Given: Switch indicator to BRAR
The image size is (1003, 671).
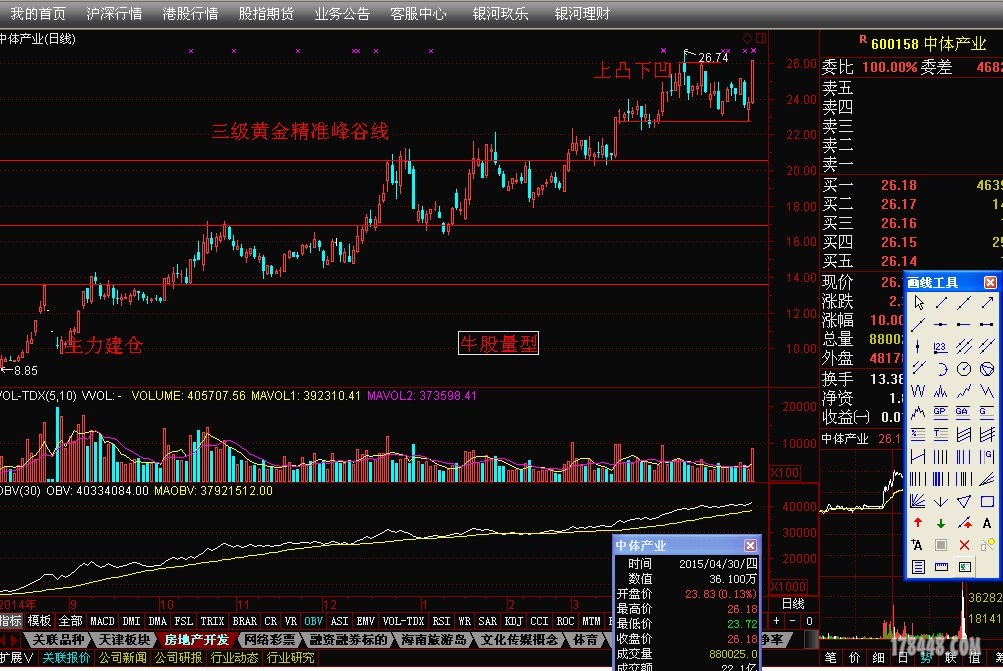Looking at the screenshot, I should tap(244, 621).
